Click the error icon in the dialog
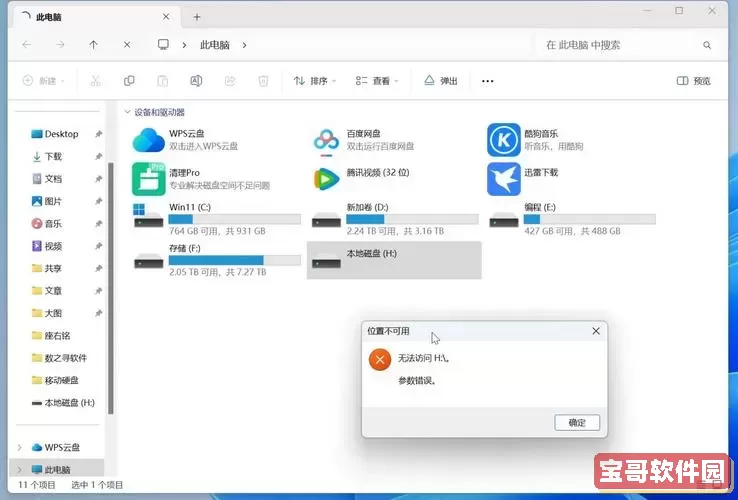738x500 pixels. (x=380, y=360)
